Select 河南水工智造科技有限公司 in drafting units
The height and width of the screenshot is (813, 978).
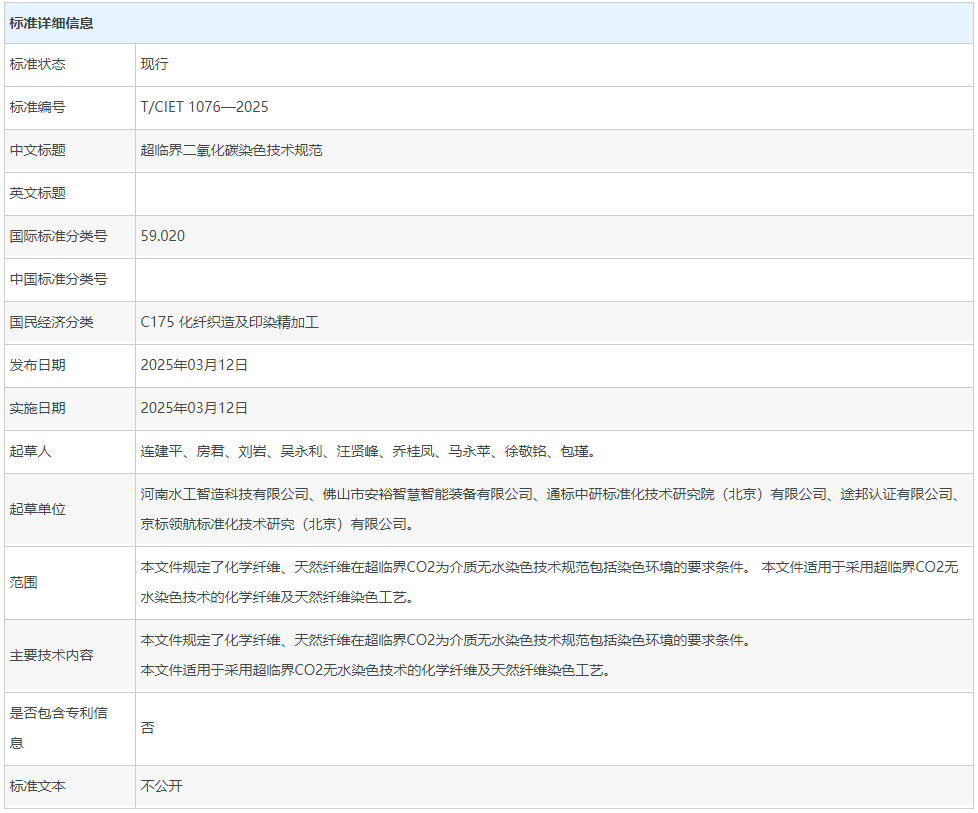[x=224, y=494]
